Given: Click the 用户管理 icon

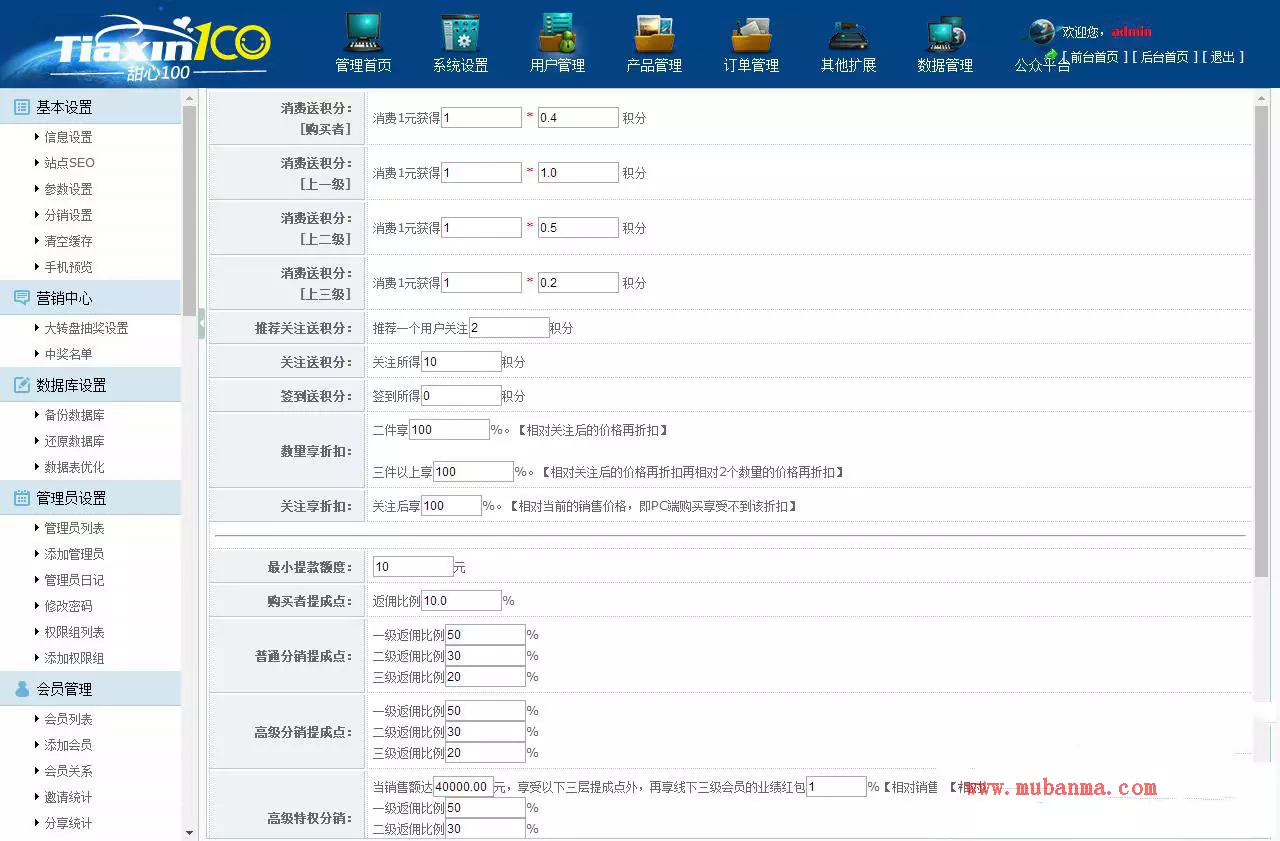Looking at the screenshot, I should click(x=557, y=34).
